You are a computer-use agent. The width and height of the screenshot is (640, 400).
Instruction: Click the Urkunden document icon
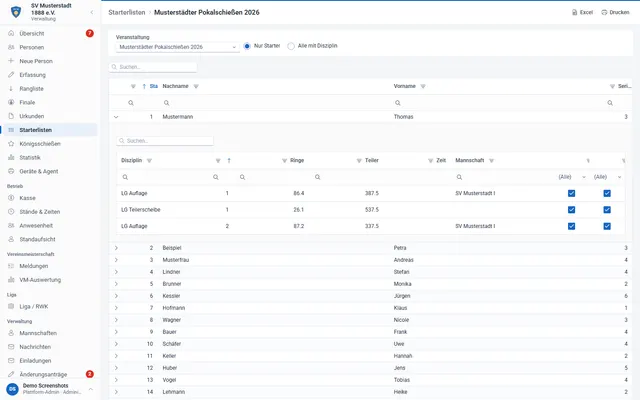pos(11,116)
